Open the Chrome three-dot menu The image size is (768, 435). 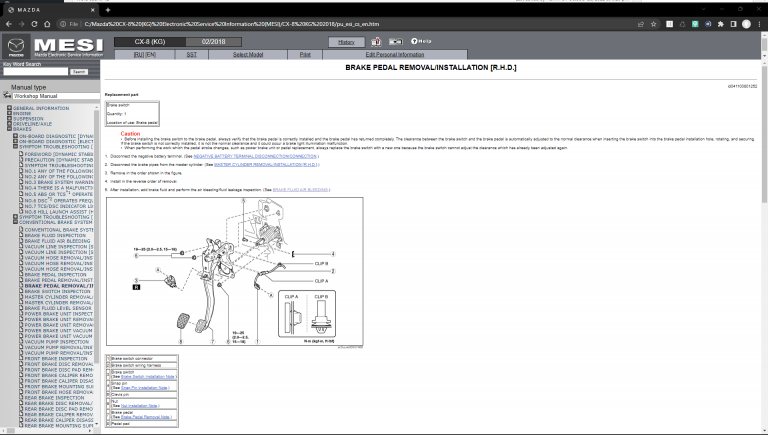(x=759, y=24)
